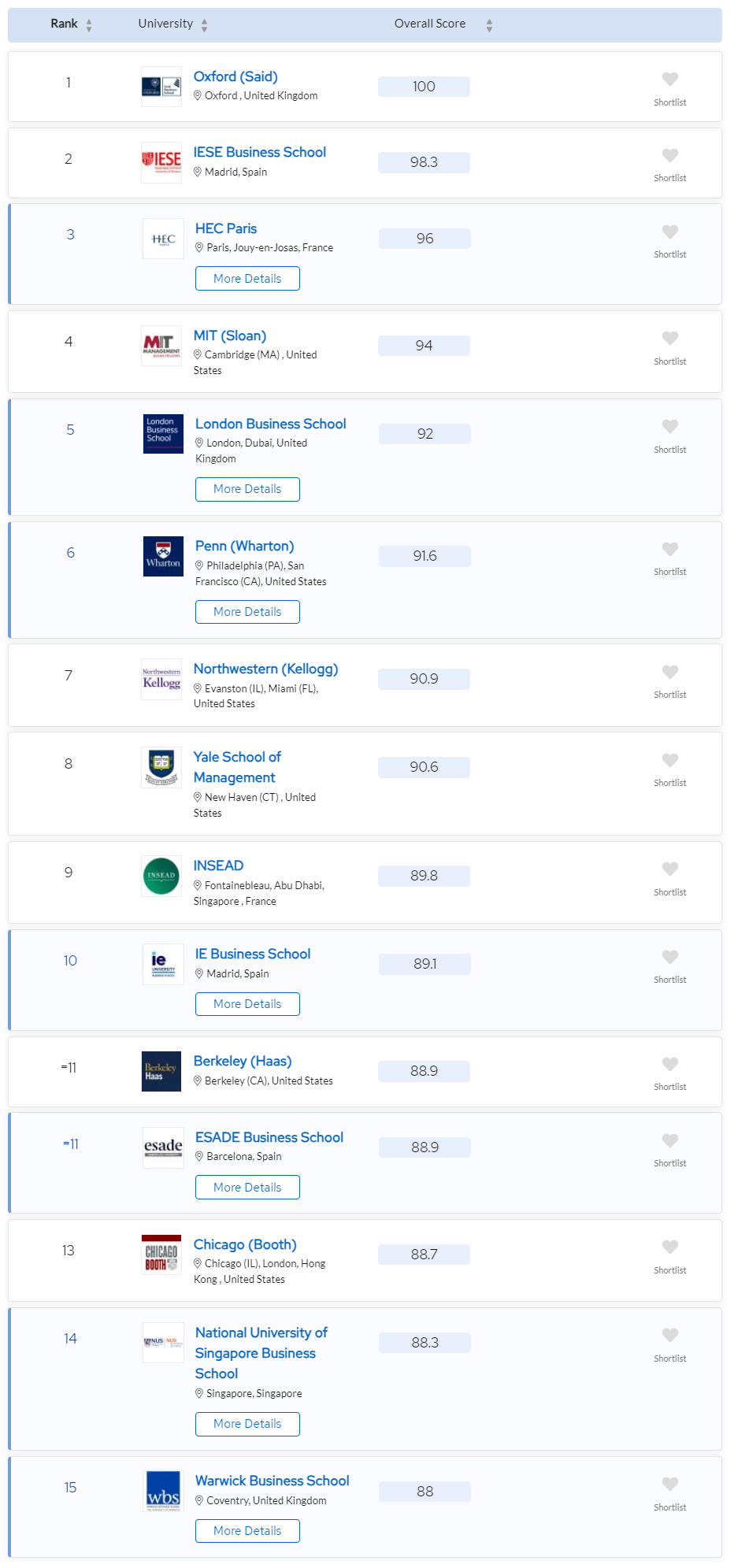This screenshot has width=734, height=1568.
Task: Shortlist London Business School heart icon
Action: point(670,426)
